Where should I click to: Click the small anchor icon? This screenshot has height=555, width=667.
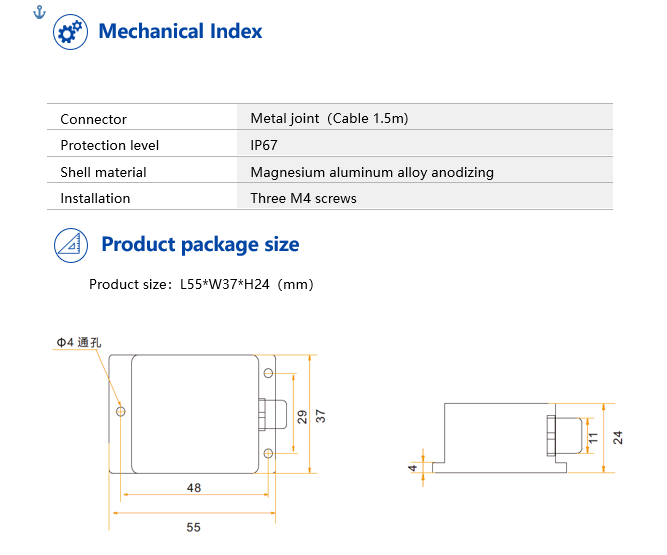(39, 11)
